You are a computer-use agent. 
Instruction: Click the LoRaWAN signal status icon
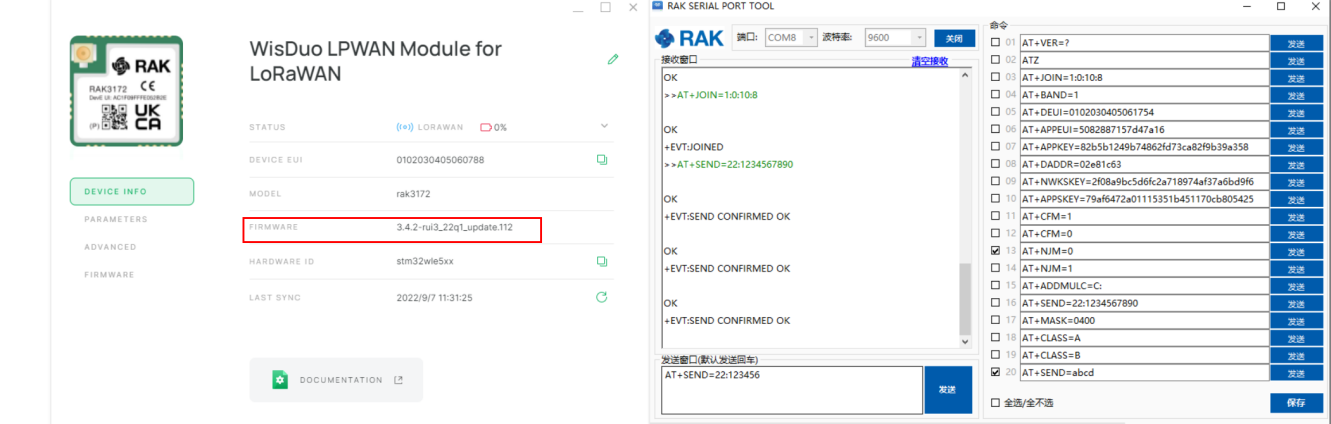[404, 127]
